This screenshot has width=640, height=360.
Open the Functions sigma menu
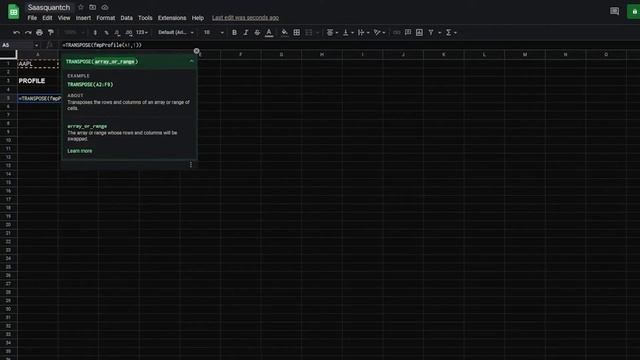point(451,32)
